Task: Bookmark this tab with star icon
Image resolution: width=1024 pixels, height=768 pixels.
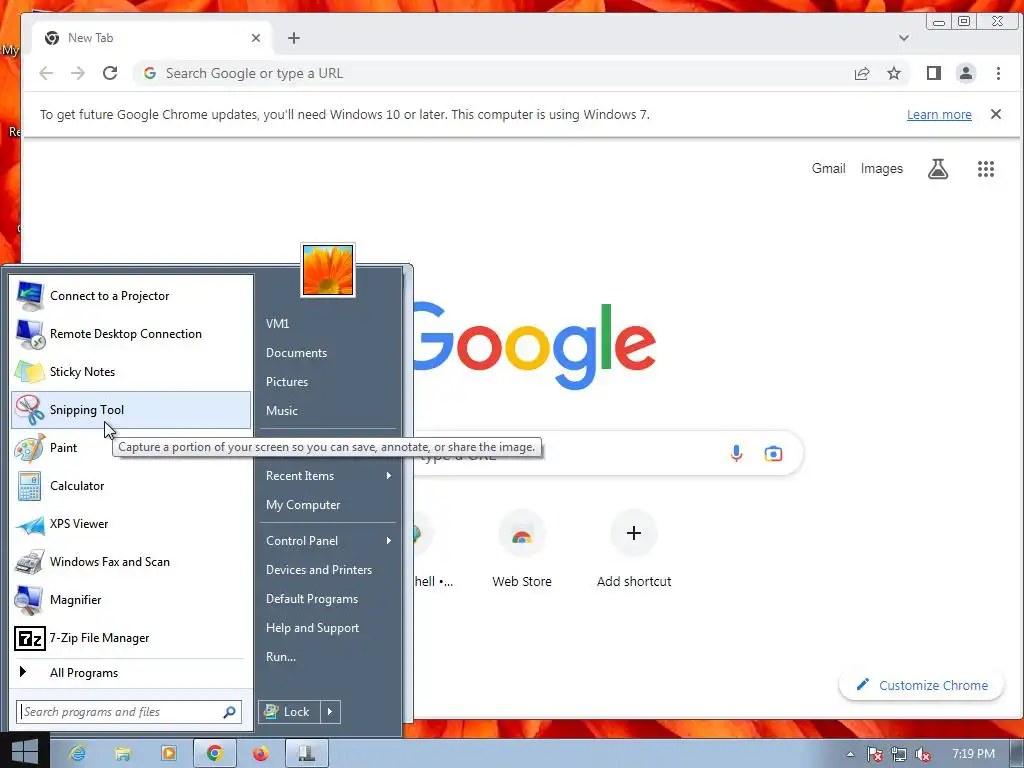Action: pyautogui.click(x=894, y=73)
